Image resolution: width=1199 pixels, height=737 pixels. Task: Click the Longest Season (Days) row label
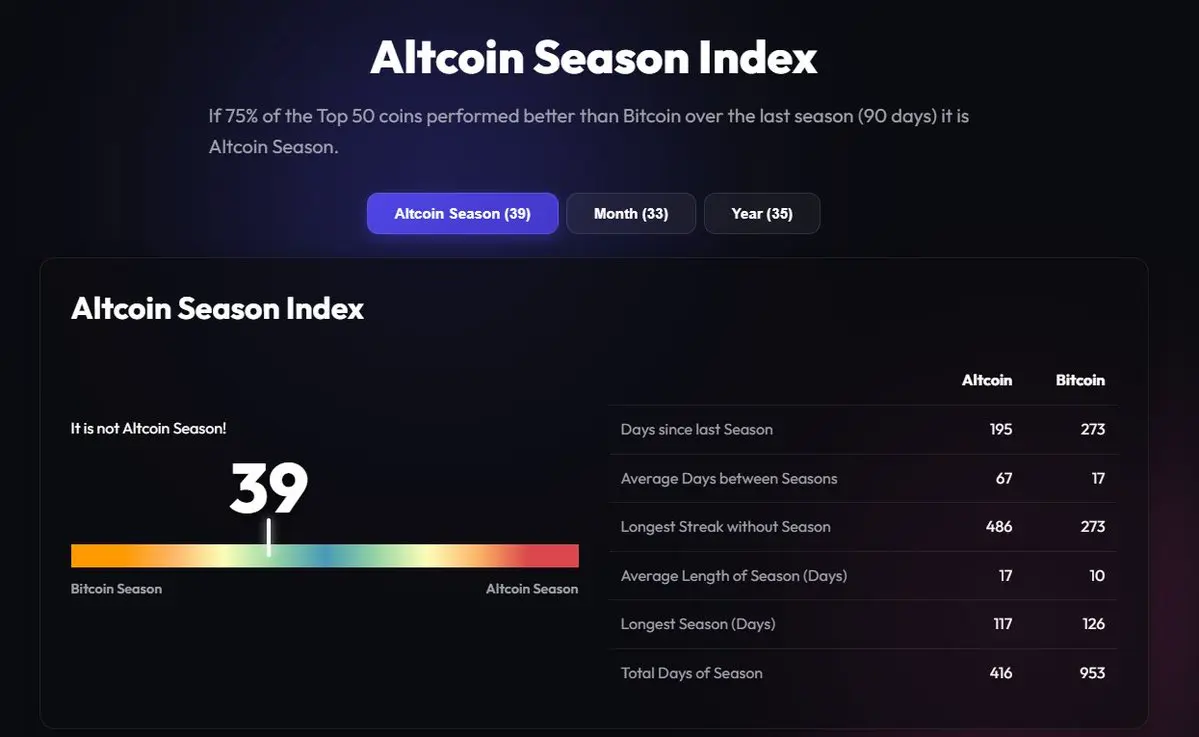[697, 624]
